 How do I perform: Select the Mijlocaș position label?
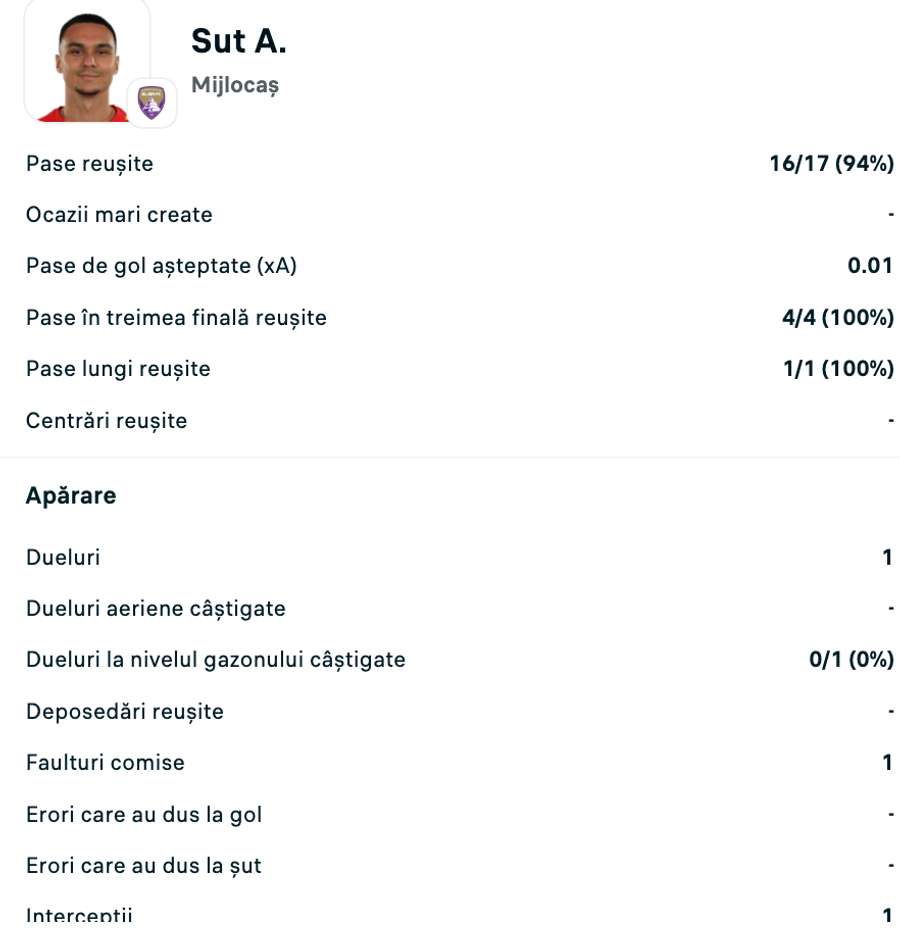[235, 86]
